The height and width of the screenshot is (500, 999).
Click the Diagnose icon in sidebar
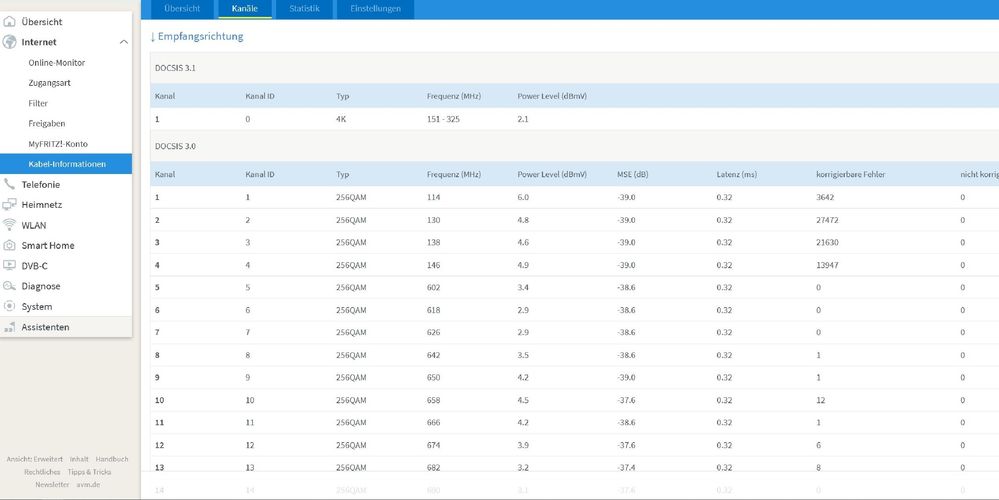10,286
